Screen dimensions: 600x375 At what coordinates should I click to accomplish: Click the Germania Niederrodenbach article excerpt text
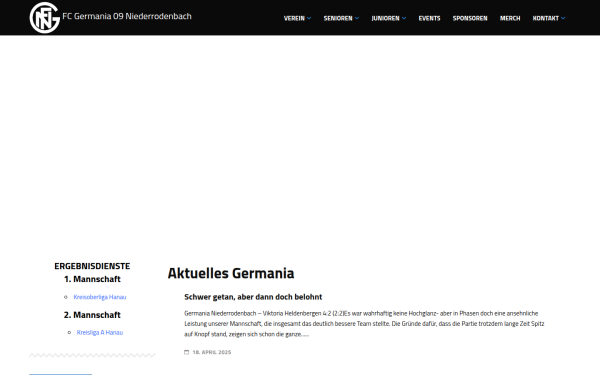(x=364, y=324)
